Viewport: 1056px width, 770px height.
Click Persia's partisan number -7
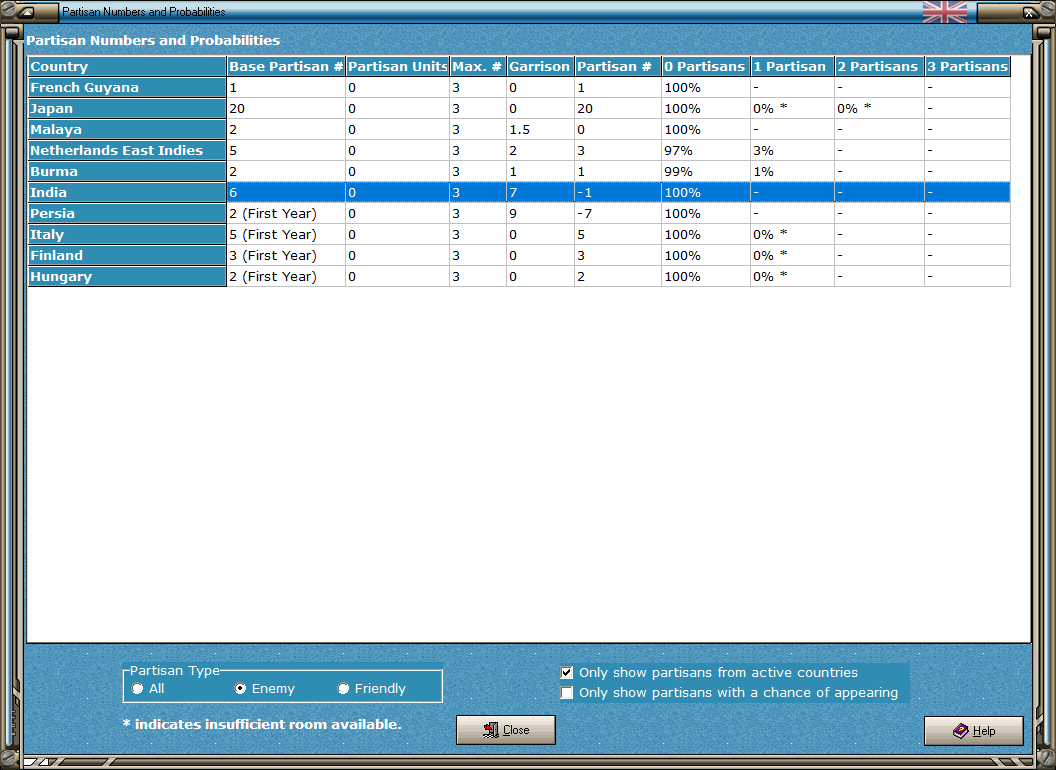[x=618, y=214]
